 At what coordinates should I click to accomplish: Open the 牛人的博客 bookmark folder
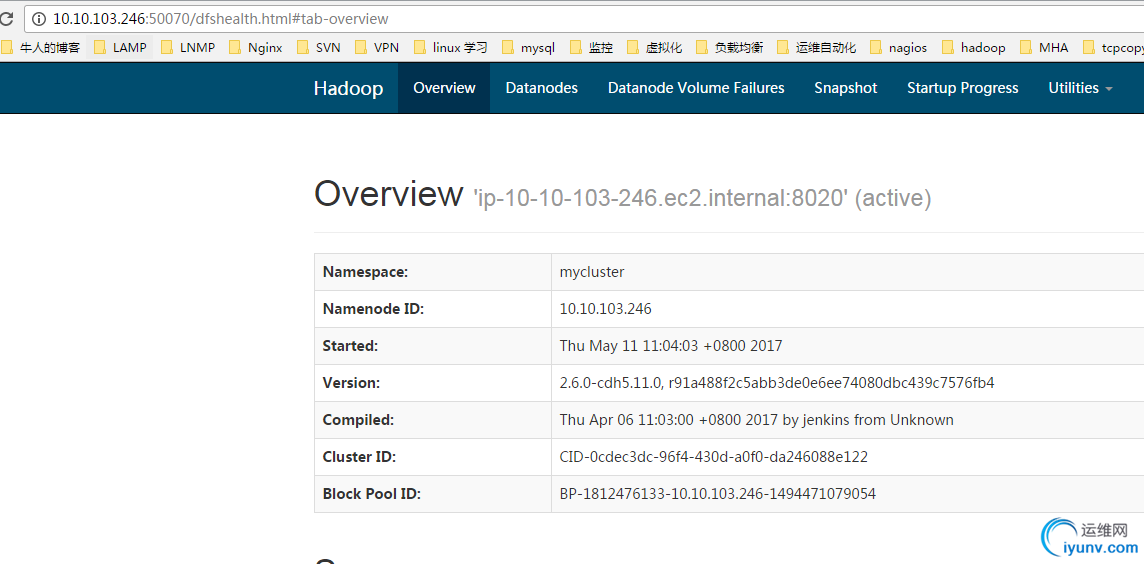[41, 47]
